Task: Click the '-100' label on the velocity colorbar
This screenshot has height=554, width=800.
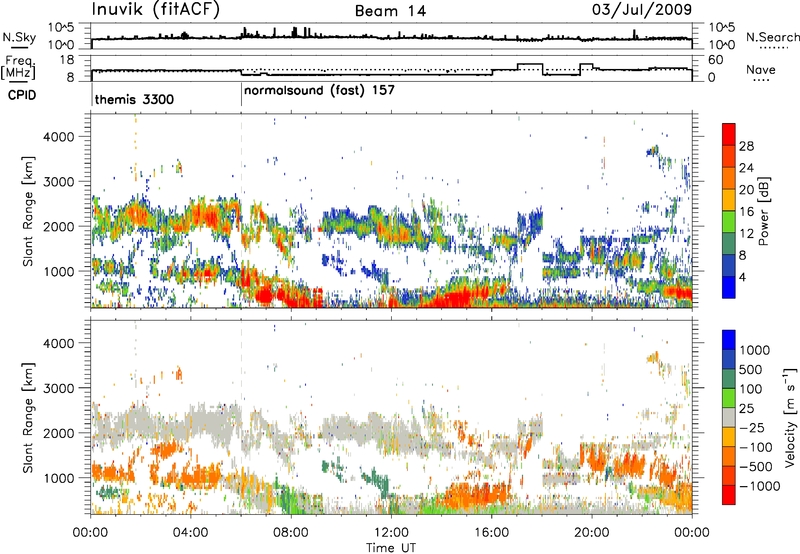Action: 756,447
